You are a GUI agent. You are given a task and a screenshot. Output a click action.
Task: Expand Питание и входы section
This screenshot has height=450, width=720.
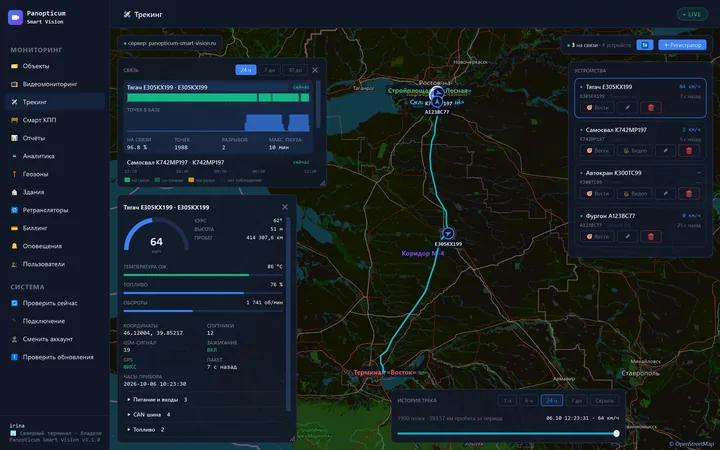(203, 399)
